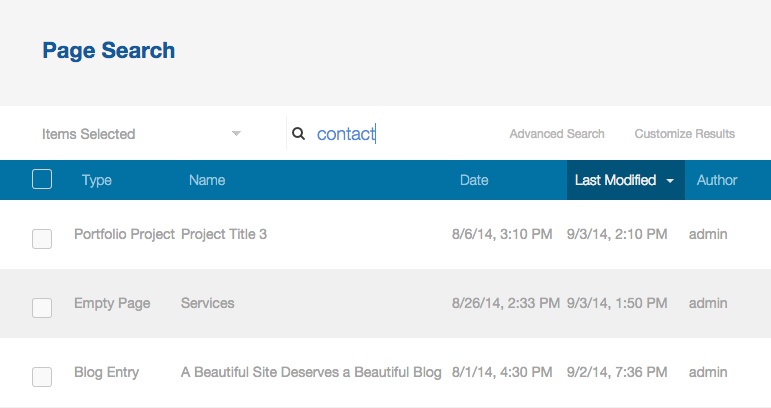Image resolution: width=771 pixels, height=408 pixels.
Task: Click admin author in Blog Entry row
Action: click(x=708, y=372)
